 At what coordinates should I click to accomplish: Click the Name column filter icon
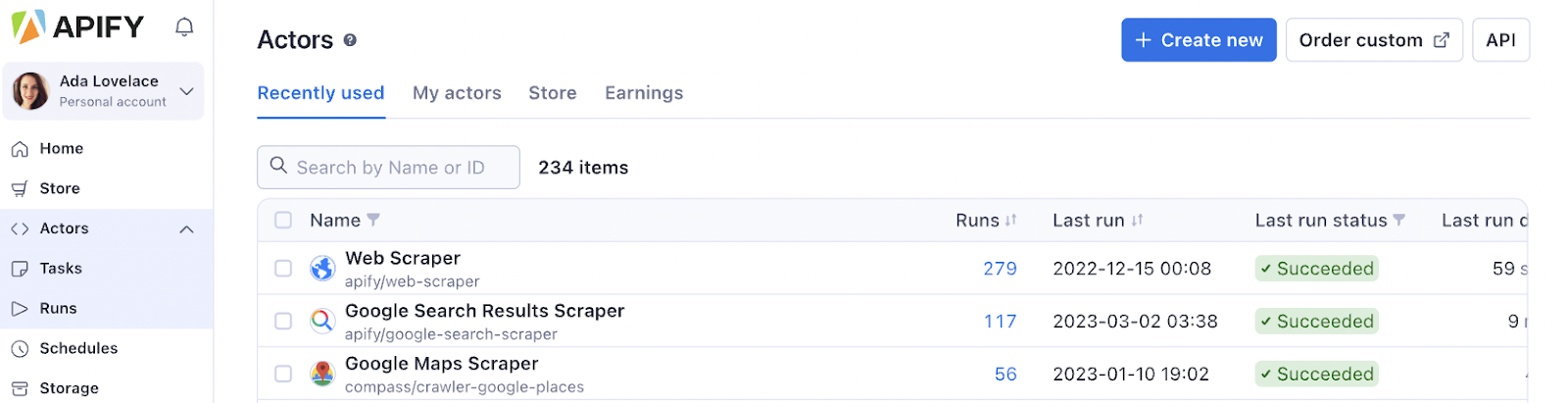pyautogui.click(x=373, y=221)
